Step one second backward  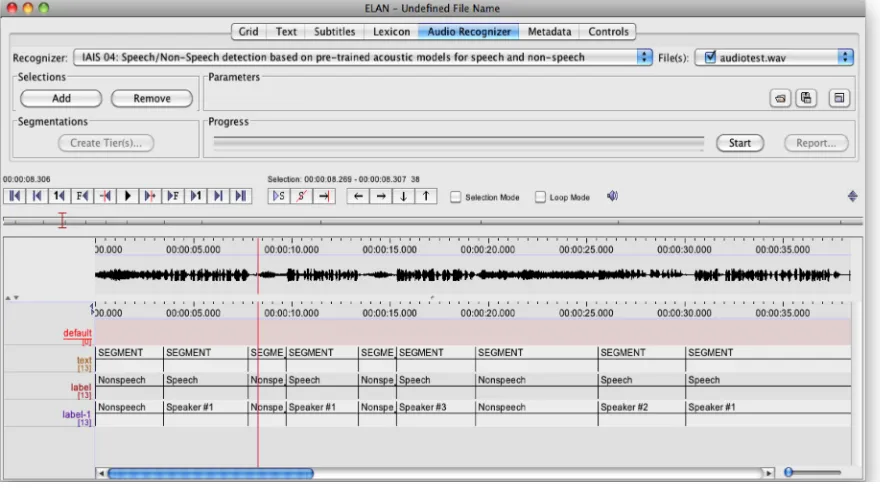pyautogui.click(x=59, y=196)
